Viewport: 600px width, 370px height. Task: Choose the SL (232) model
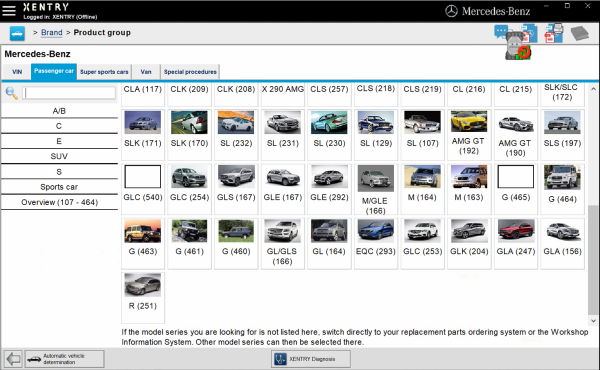236,135
